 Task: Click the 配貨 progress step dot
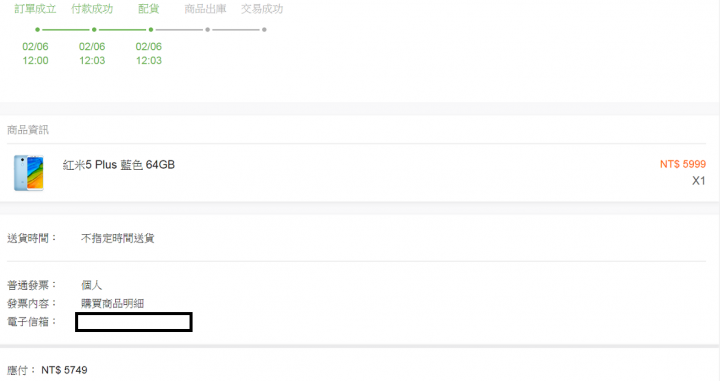coord(151,30)
